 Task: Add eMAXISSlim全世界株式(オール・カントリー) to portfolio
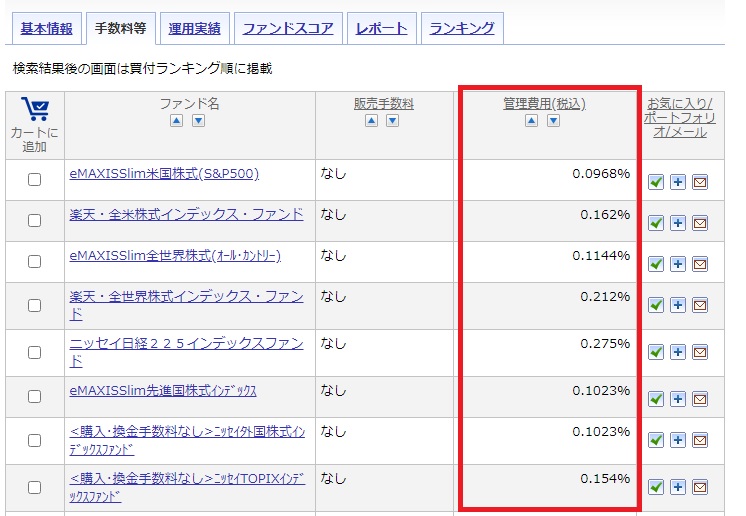678,263
